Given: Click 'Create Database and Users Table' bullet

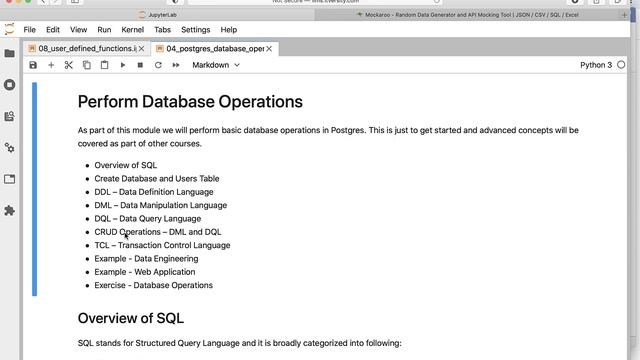Looking at the screenshot, I should tap(157, 179).
